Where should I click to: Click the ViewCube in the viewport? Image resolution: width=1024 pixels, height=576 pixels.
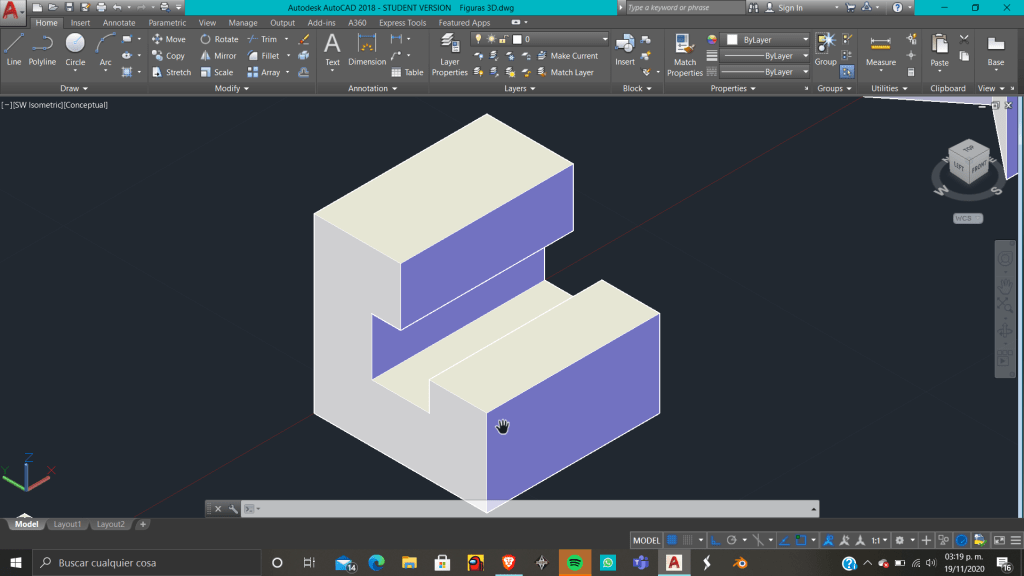[968, 163]
